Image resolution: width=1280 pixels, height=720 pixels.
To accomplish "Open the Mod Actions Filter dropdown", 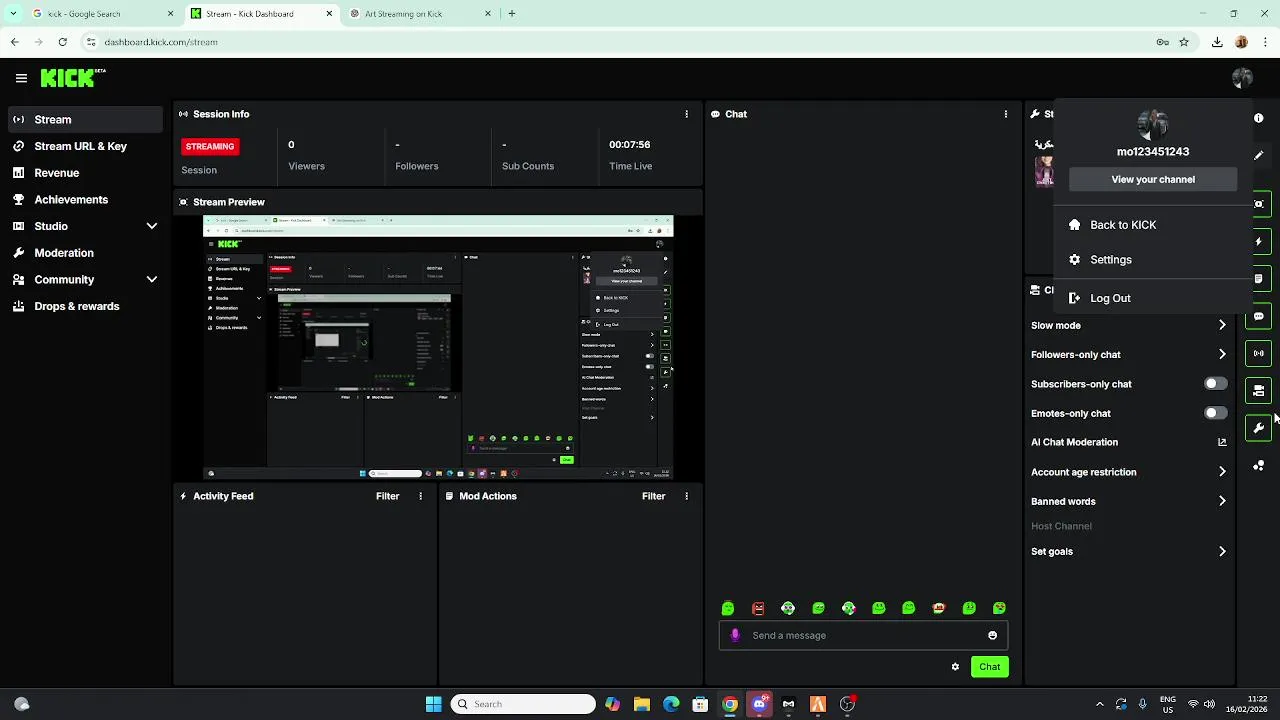I will pos(653,496).
